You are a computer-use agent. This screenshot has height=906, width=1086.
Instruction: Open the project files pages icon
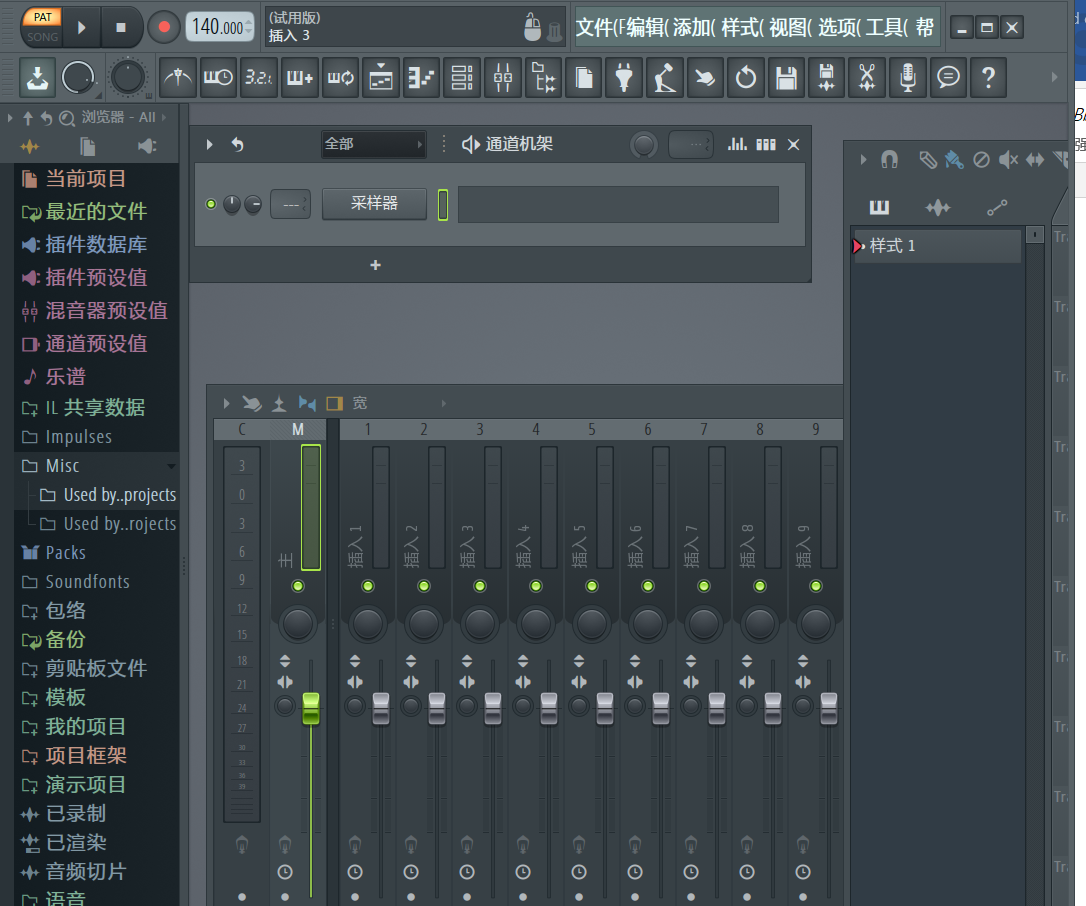(x=584, y=77)
